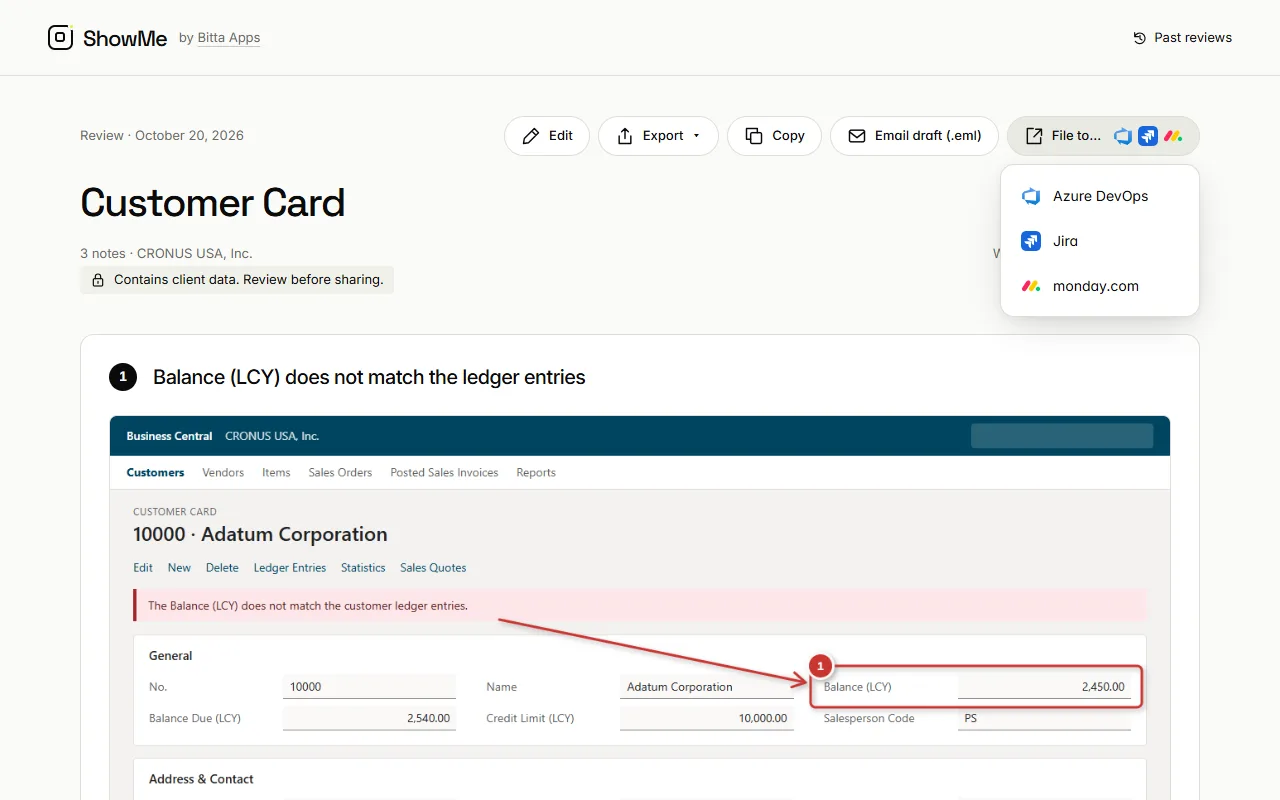Select the Sales Orders tab in screenshot
The image size is (1280, 800).
click(340, 473)
